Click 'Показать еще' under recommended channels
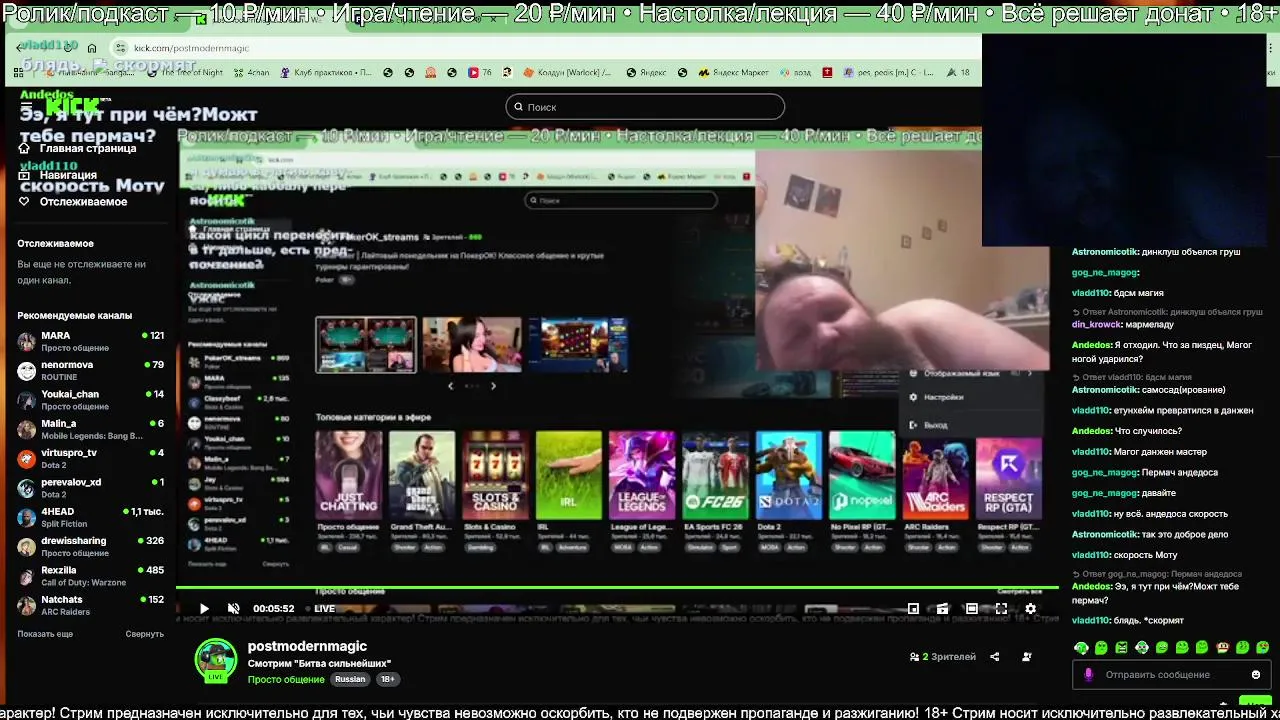The width and height of the screenshot is (1280, 720). [x=45, y=634]
